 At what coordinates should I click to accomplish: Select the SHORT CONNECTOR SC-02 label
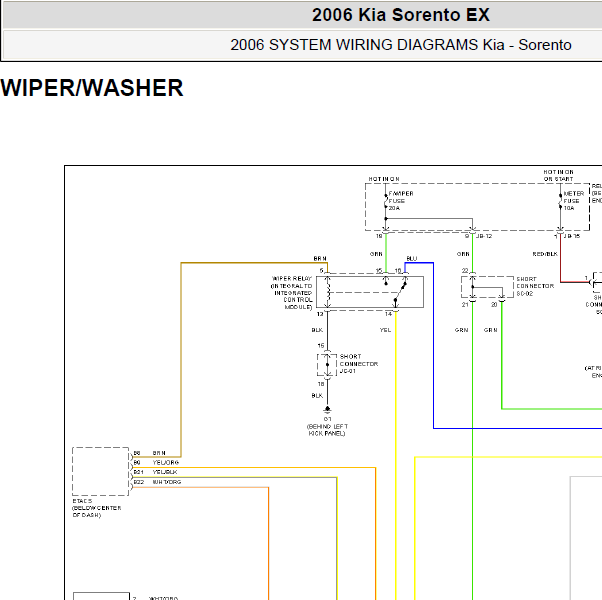coord(535,286)
